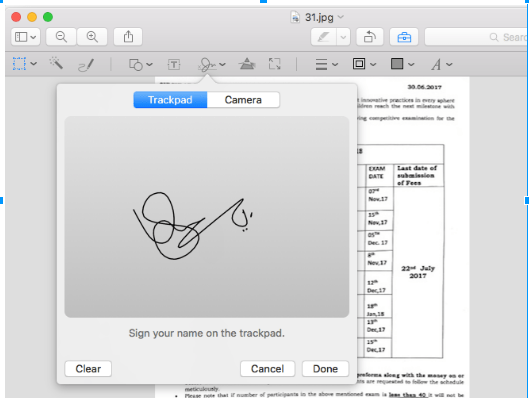Open the title dropdown chevron beside 31.jpg

[341, 17]
